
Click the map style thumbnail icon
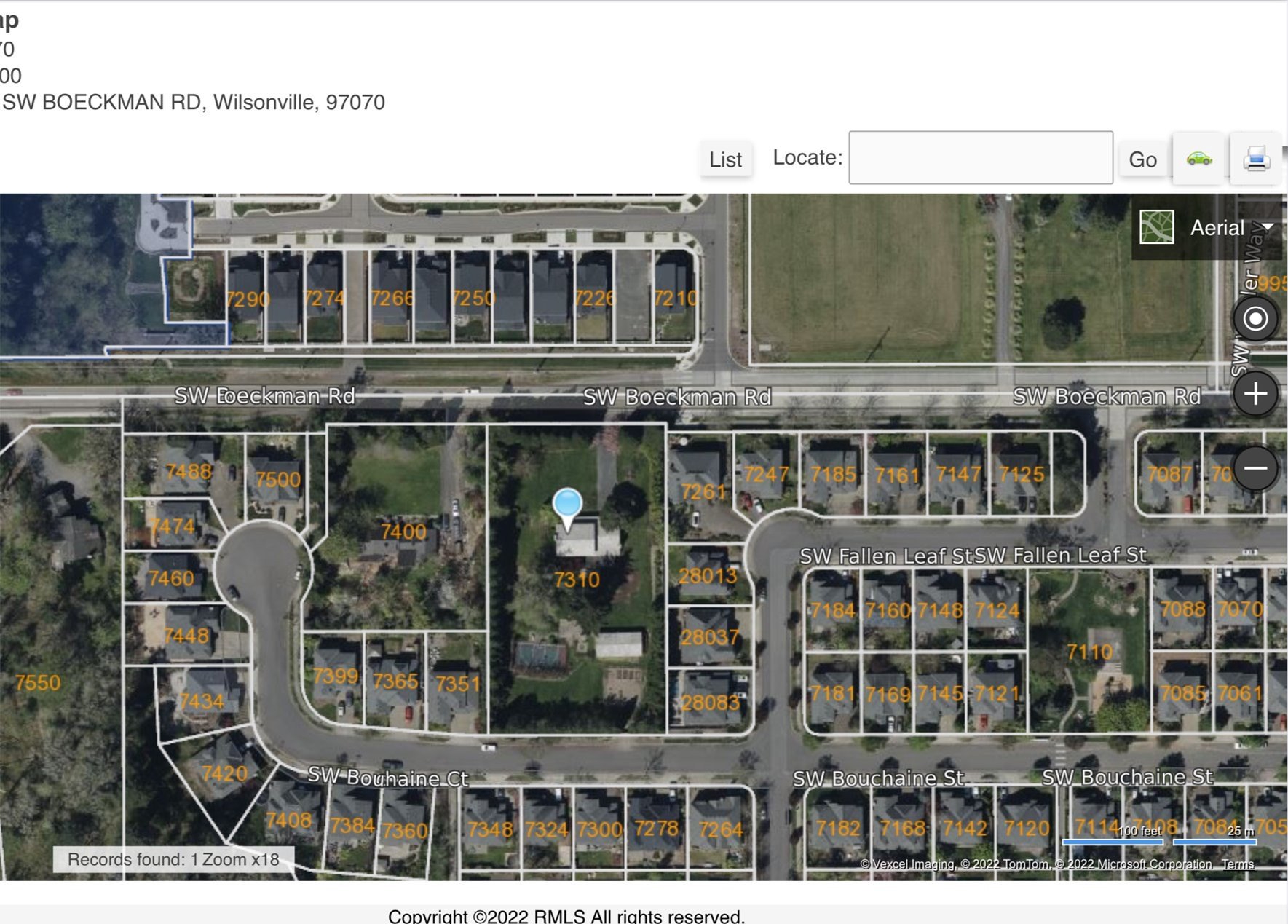(1156, 228)
